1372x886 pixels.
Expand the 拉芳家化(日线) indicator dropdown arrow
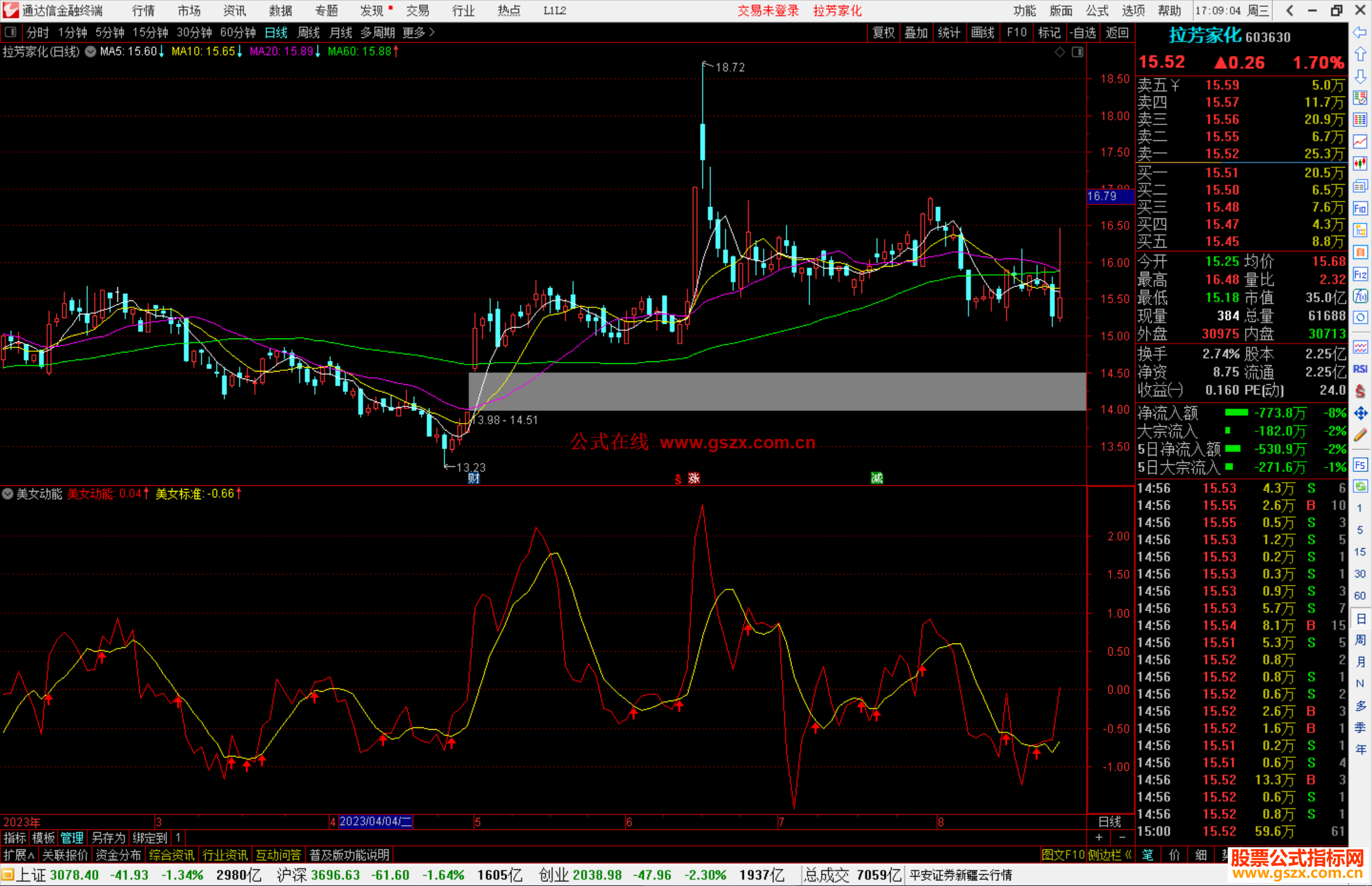91,51
